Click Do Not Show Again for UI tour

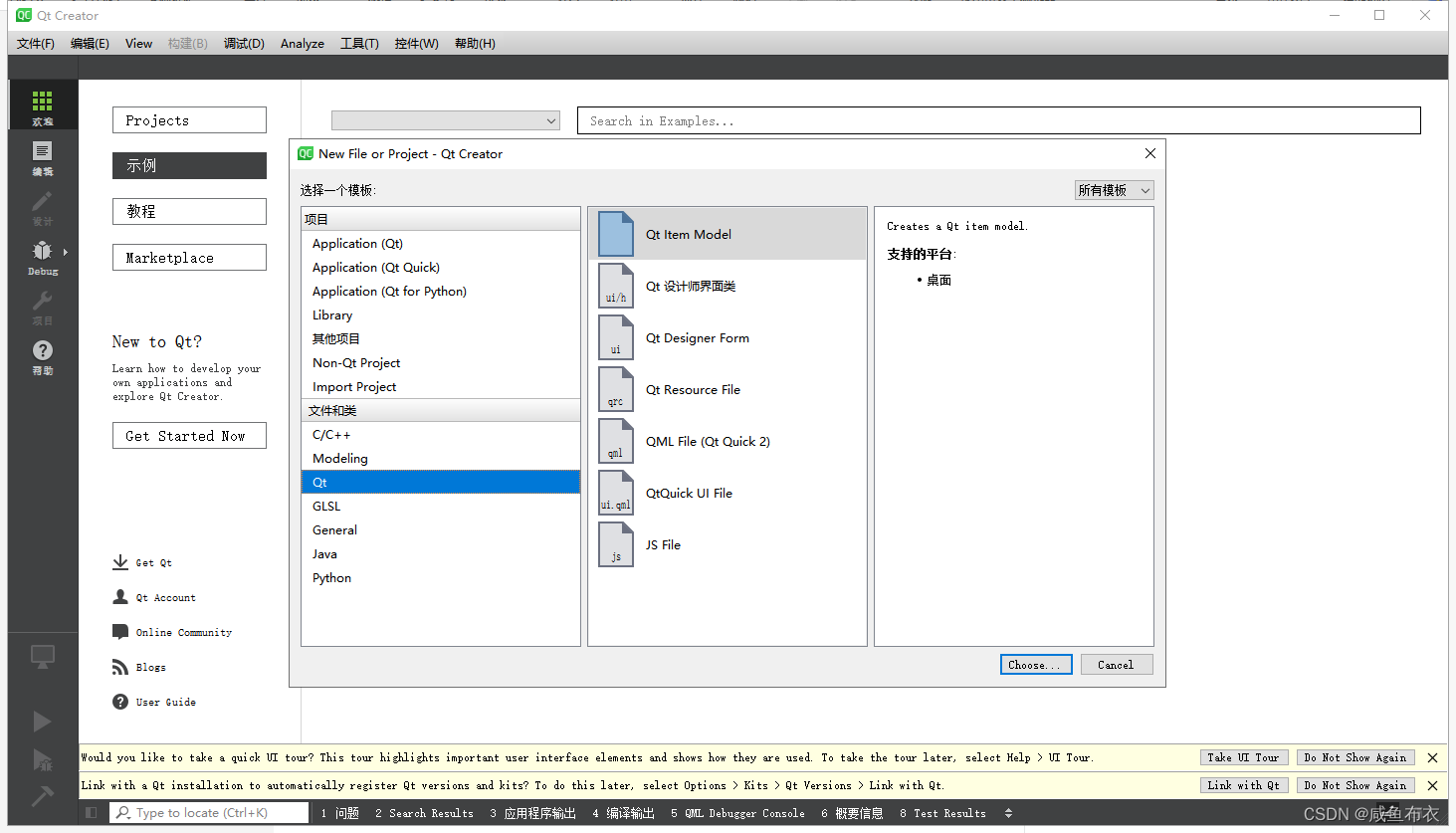coord(1355,757)
